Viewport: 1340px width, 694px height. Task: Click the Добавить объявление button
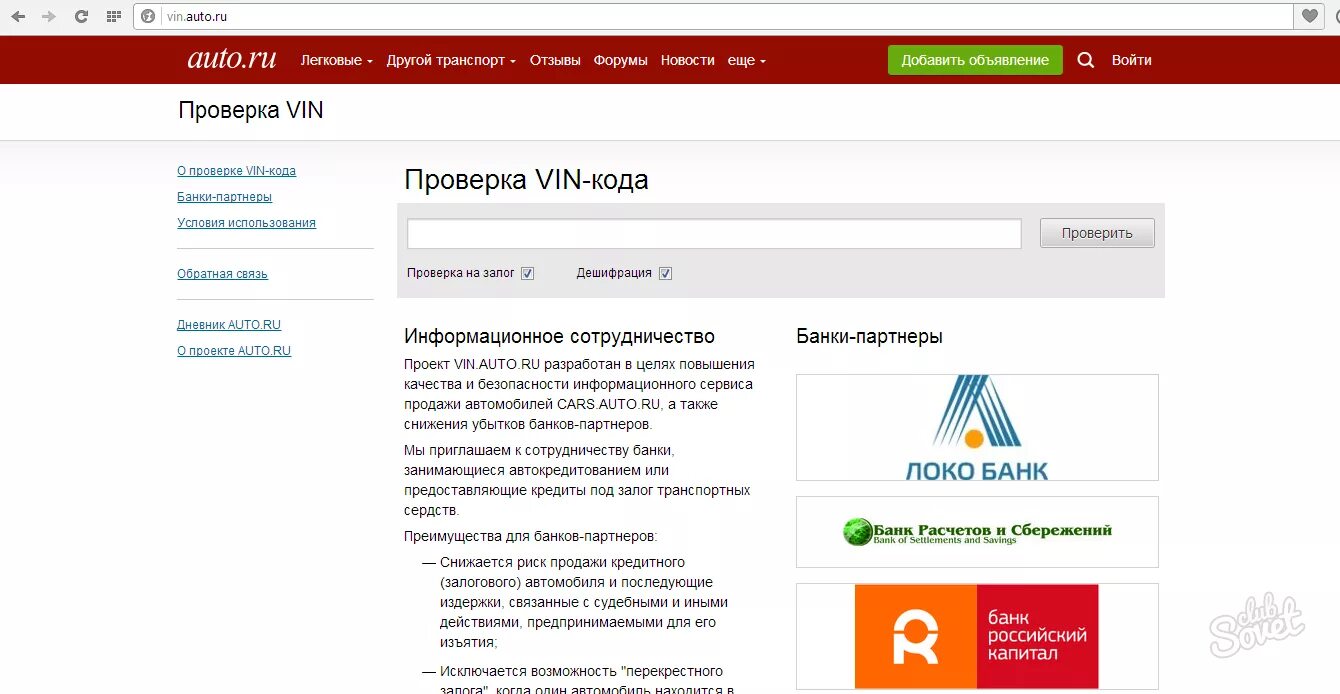coord(975,60)
